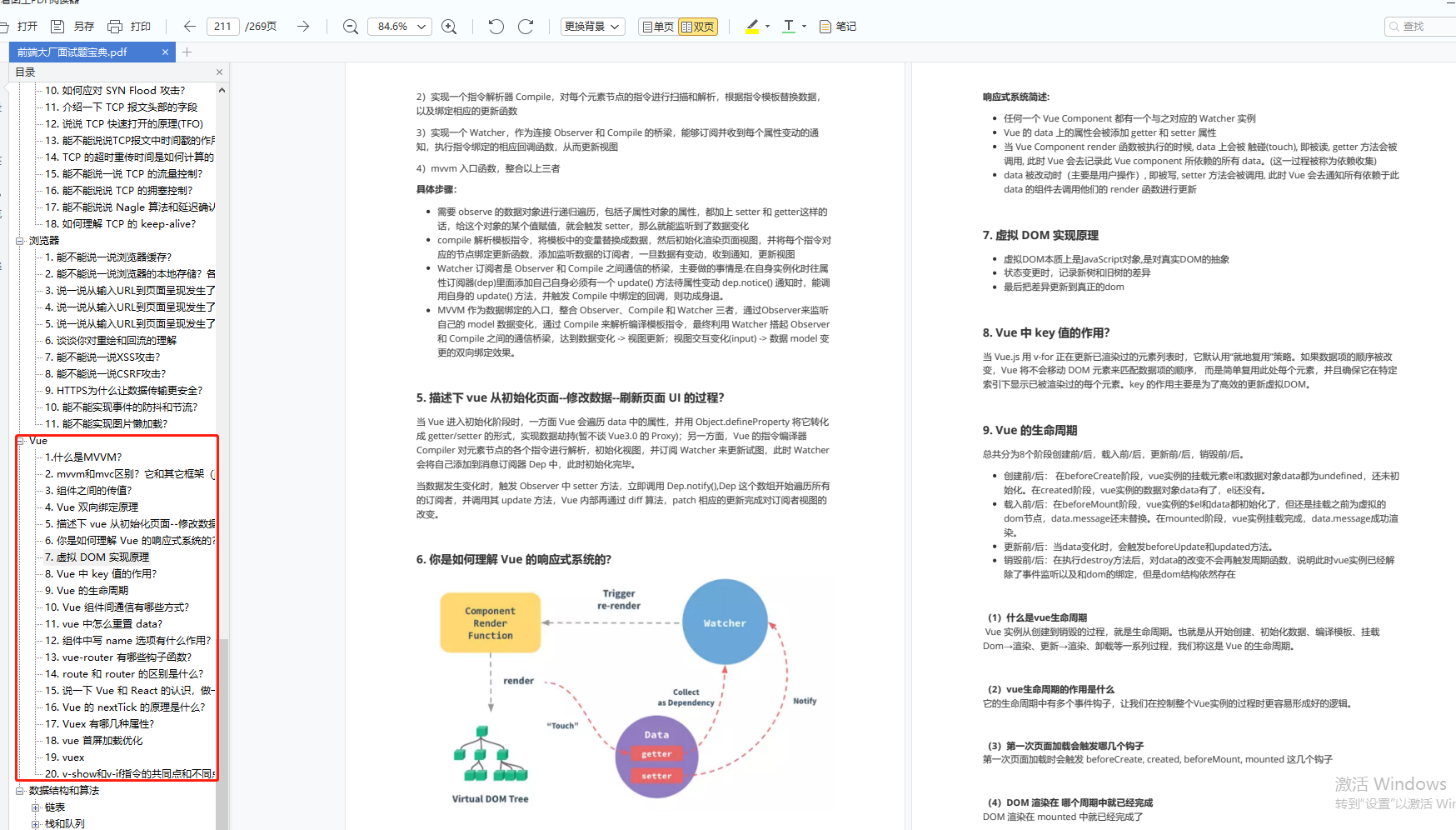Screen dimensions: 1456x830
Task: Open the 更换背景 background dropdown
Action: click(x=592, y=27)
